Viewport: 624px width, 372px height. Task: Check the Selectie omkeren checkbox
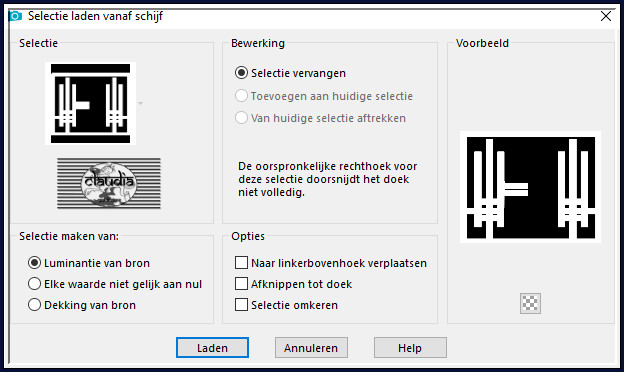click(241, 305)
